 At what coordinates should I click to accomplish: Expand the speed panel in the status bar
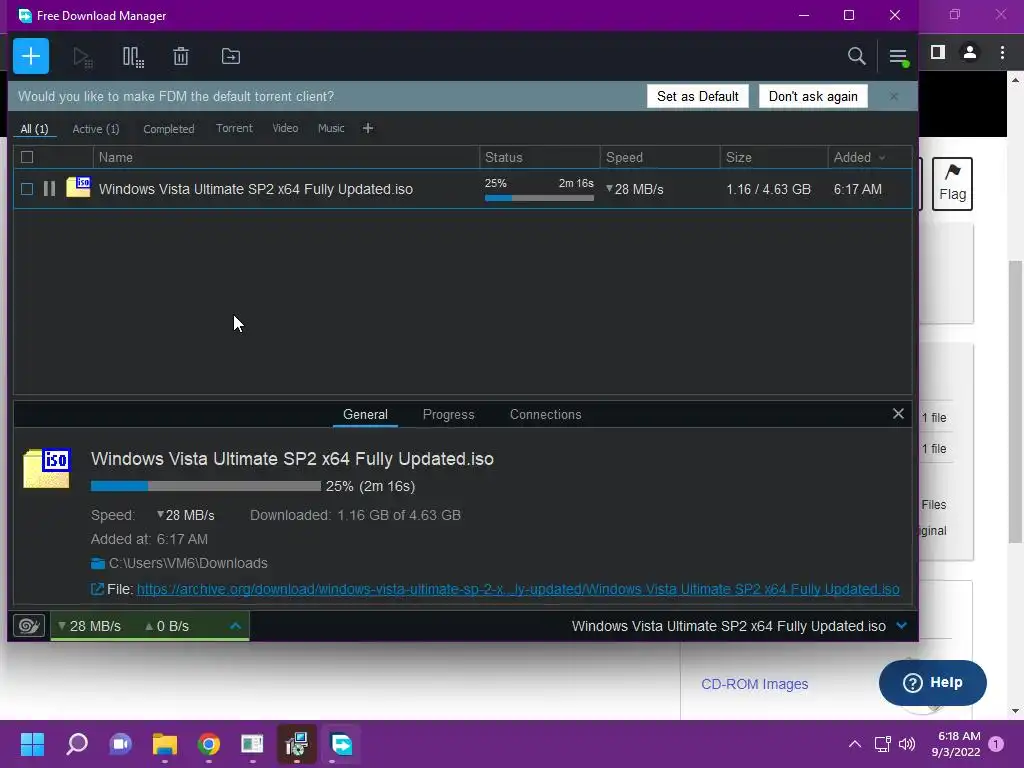[x=236, y=626]
